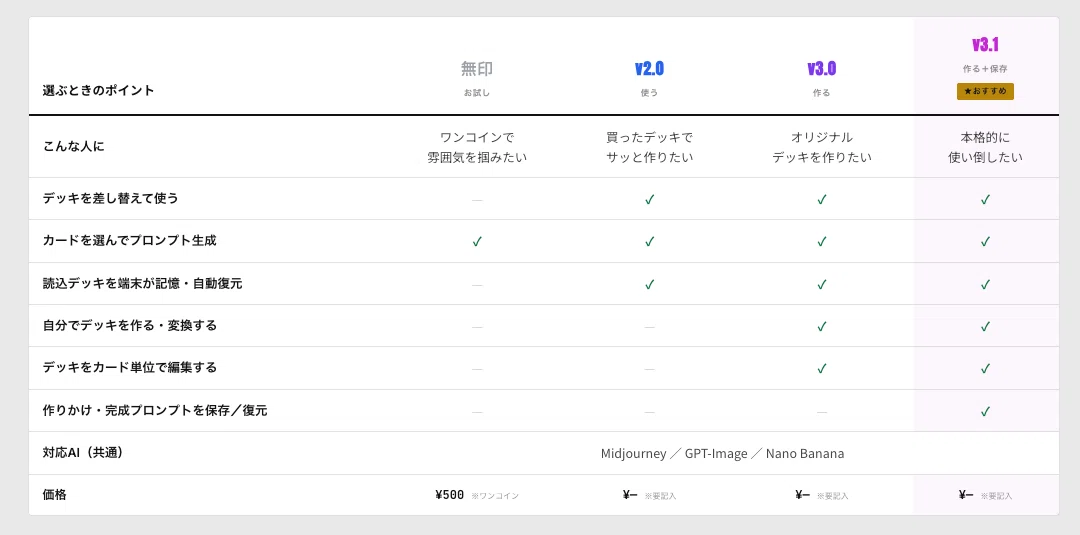Click the v3.1 price marked ※要記入
This screenshot has width=1080, height=535.
(986, 494)
